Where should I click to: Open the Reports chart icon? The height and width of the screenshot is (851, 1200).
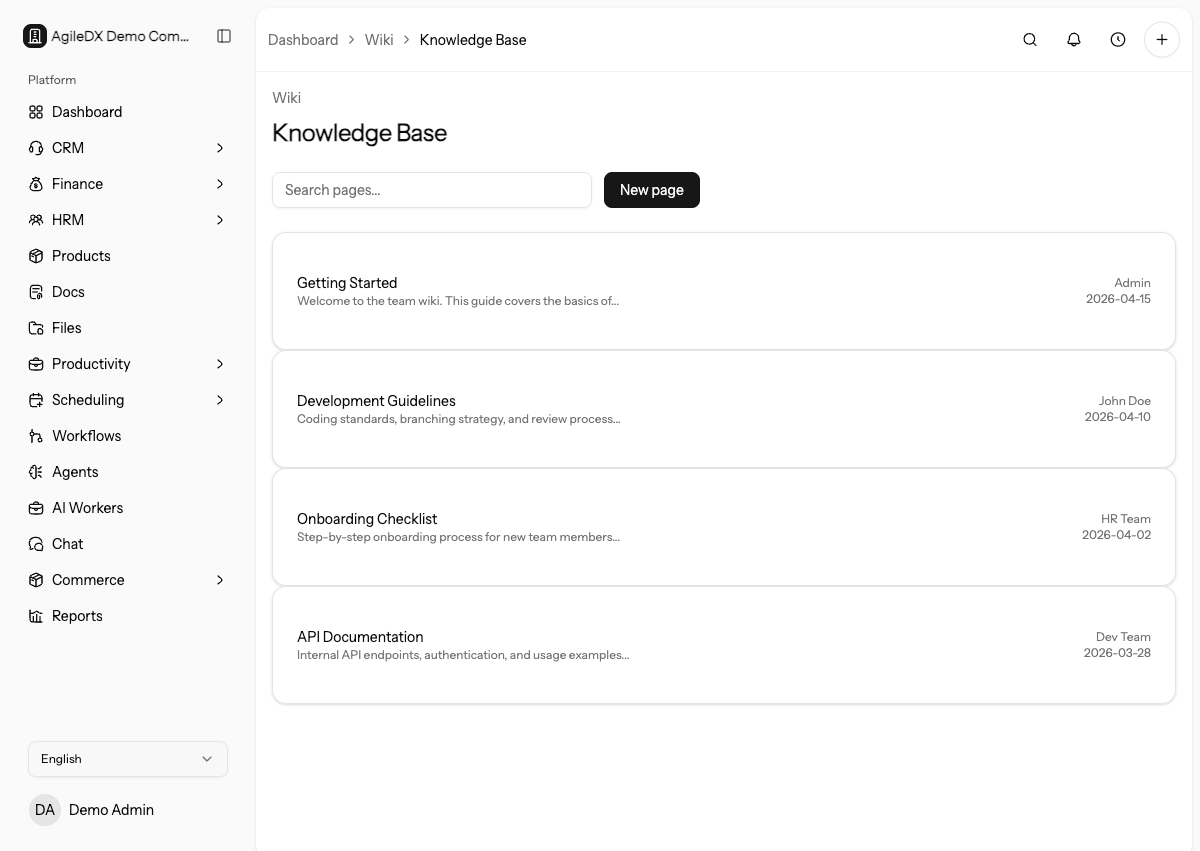click(x=36, y=616)
